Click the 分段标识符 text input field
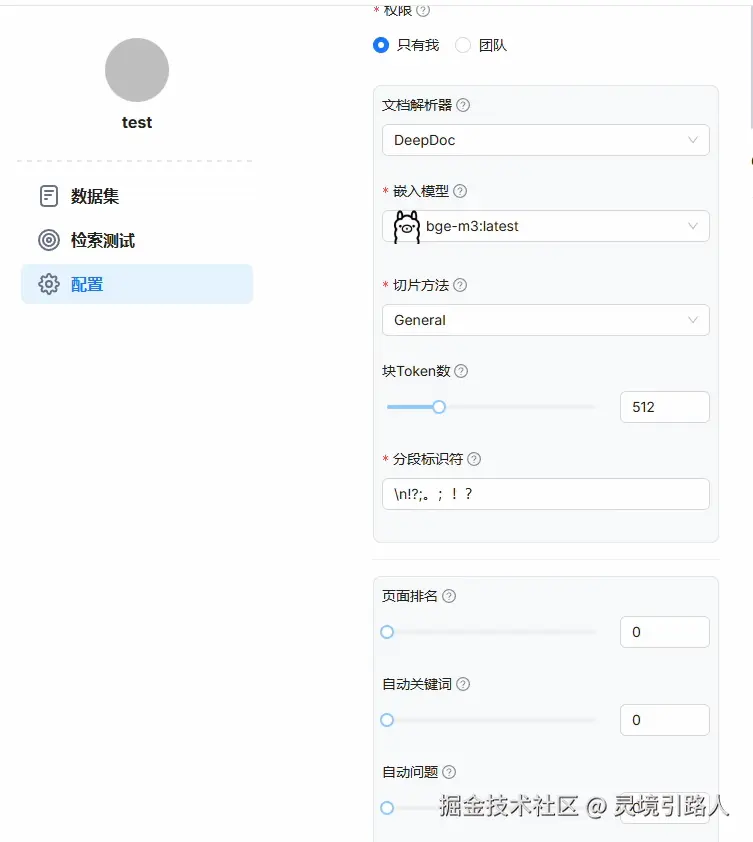Viewport: 753px width, 842px height. tap(545, 494)
